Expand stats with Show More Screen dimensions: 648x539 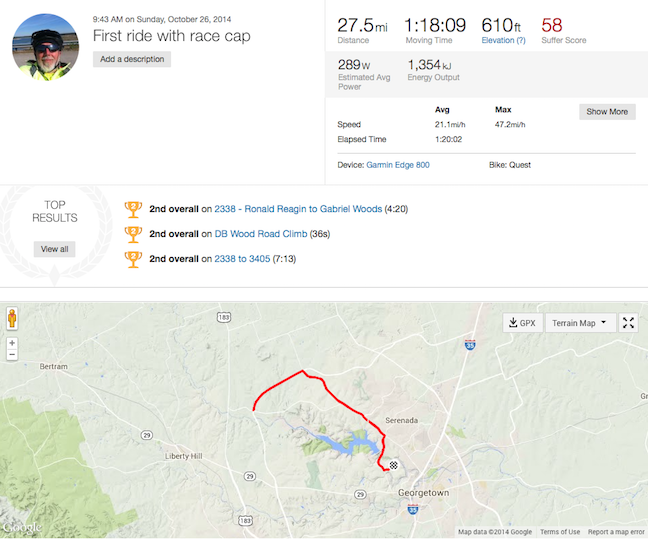click(607, 112)
